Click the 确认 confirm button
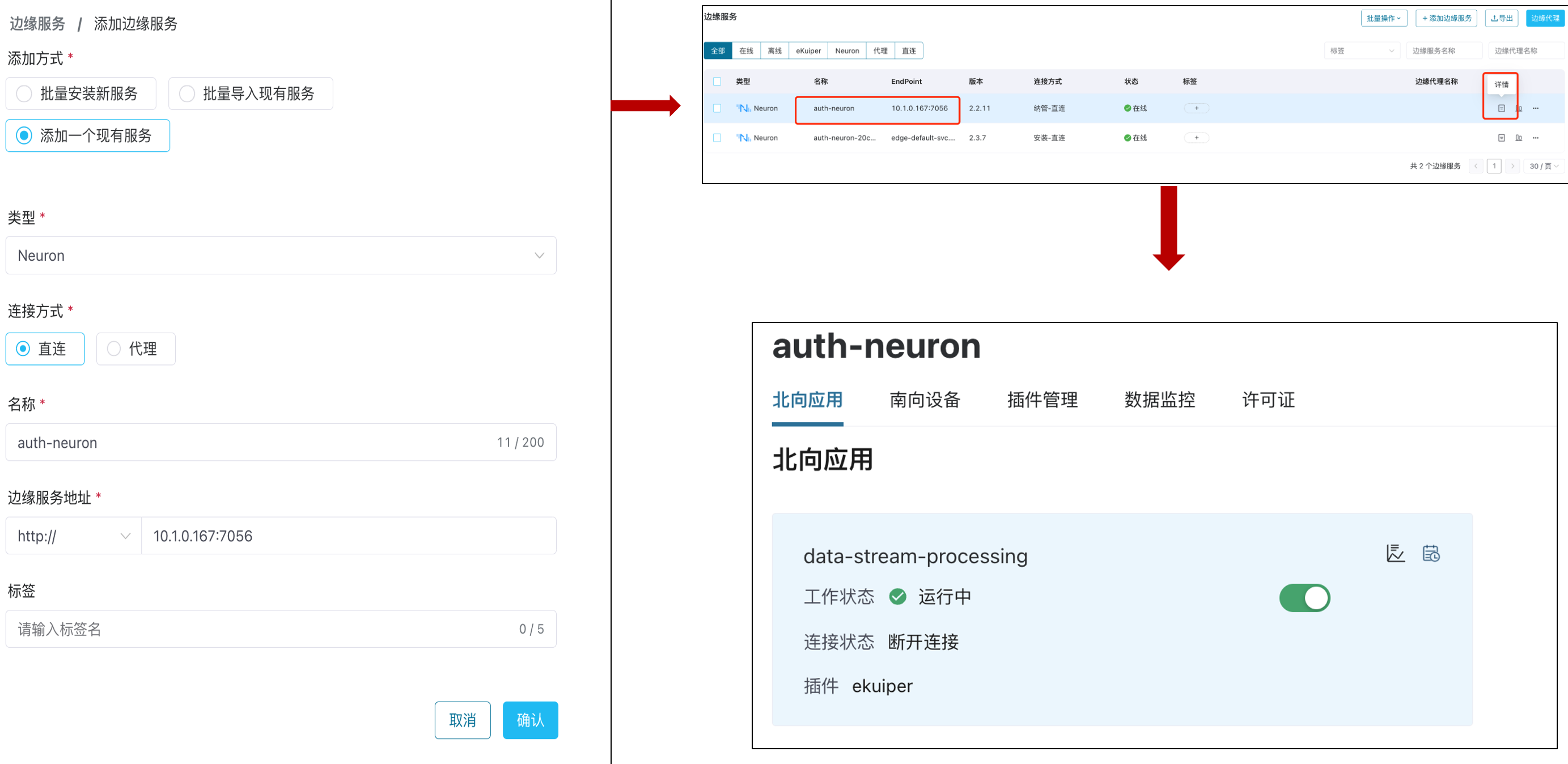The width and height of the screenshot is (1568, 764). click(x=529, y=720)
